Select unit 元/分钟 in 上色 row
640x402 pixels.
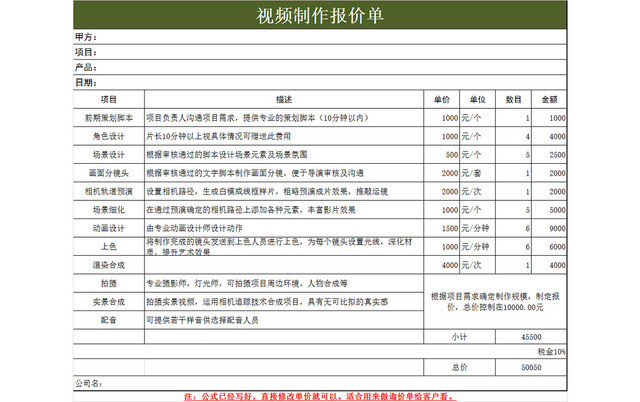(478, 247)
